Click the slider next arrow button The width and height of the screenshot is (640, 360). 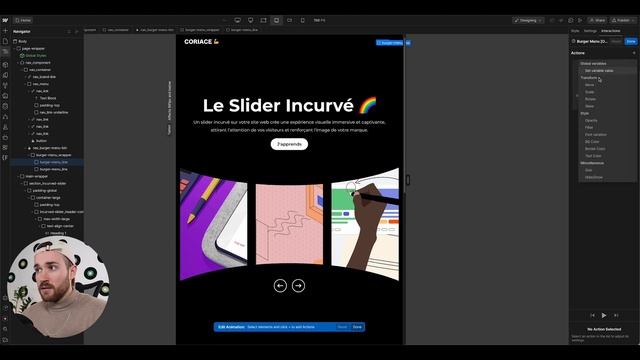(298, 286)
